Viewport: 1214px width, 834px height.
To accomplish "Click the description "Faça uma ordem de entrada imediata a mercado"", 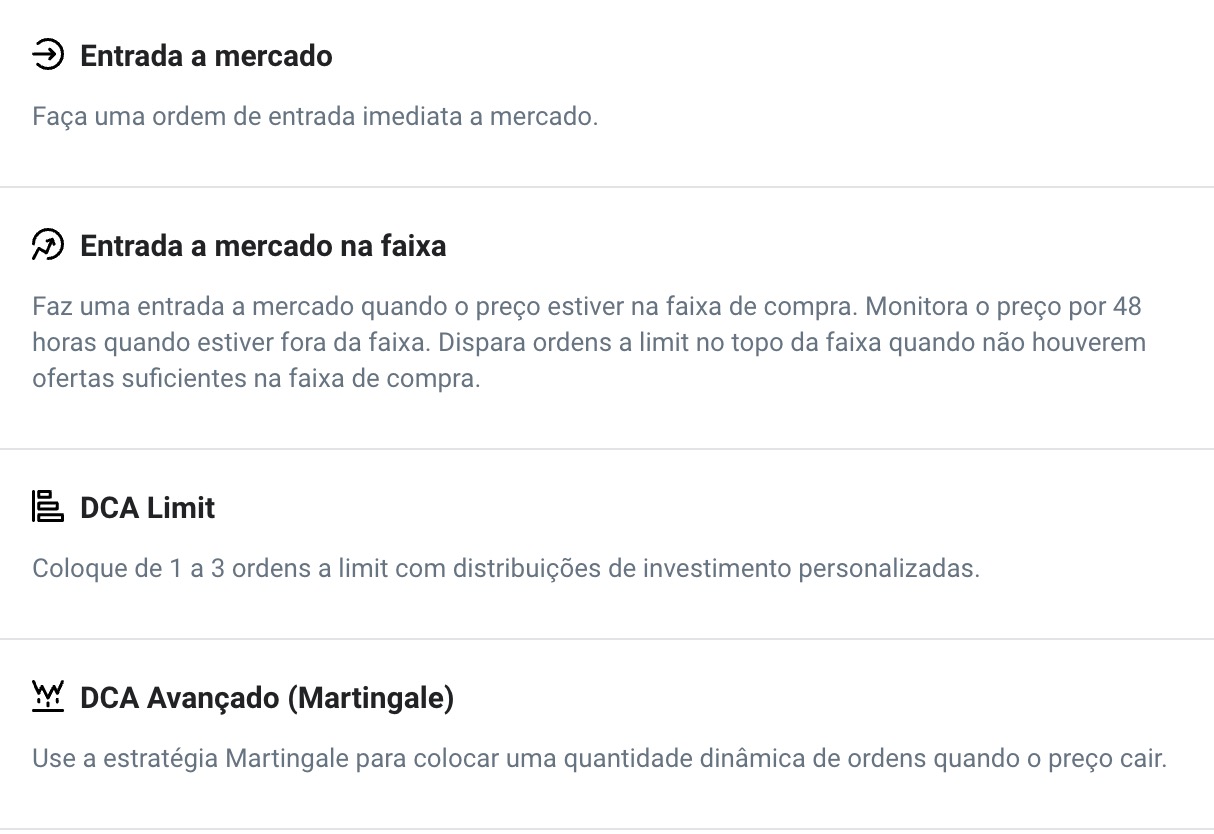I will (x=315, y=117).
